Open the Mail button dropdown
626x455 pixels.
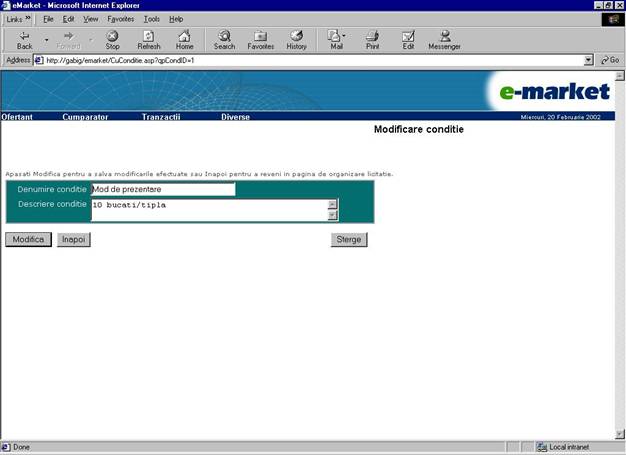click(x=344, y=36)
